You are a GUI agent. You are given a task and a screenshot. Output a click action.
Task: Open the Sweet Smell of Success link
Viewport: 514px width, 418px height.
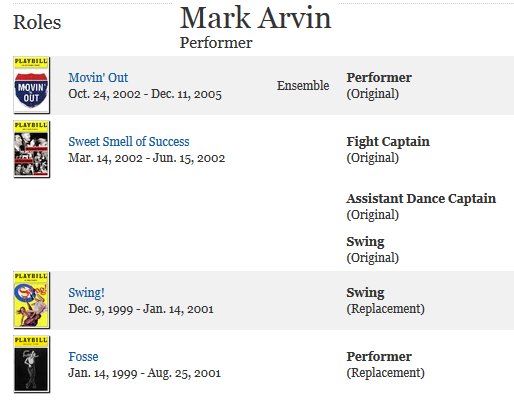click(x=129, y=141)
